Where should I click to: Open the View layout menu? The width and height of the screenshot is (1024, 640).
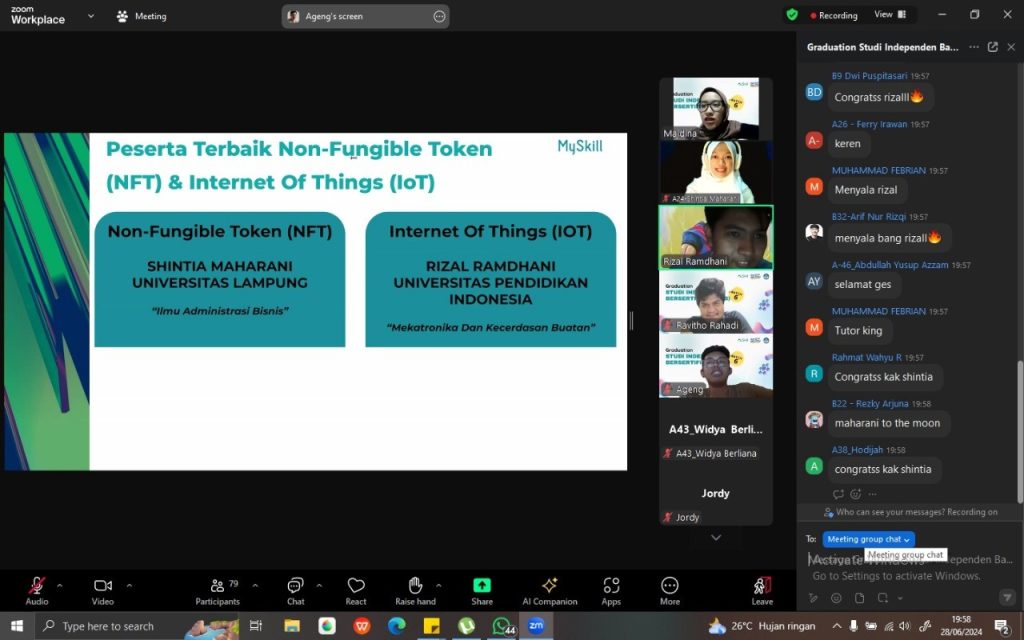(x=889, y=15)
